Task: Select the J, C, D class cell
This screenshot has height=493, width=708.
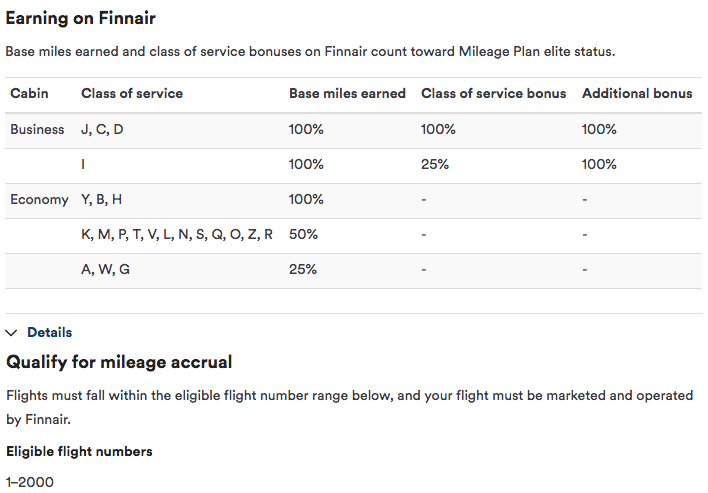Action: 102,129
